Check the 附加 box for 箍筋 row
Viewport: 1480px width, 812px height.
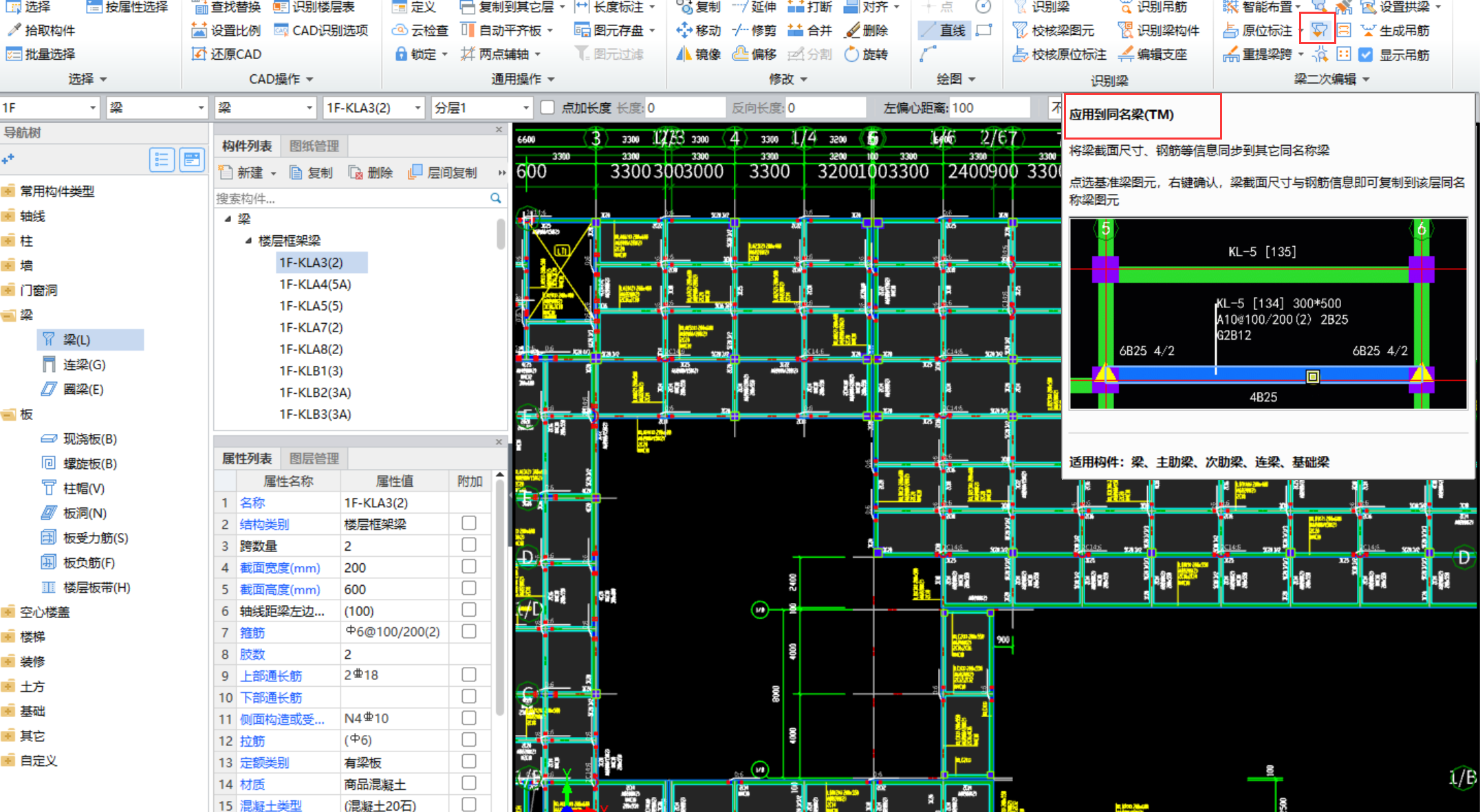(x=469, y=631)
